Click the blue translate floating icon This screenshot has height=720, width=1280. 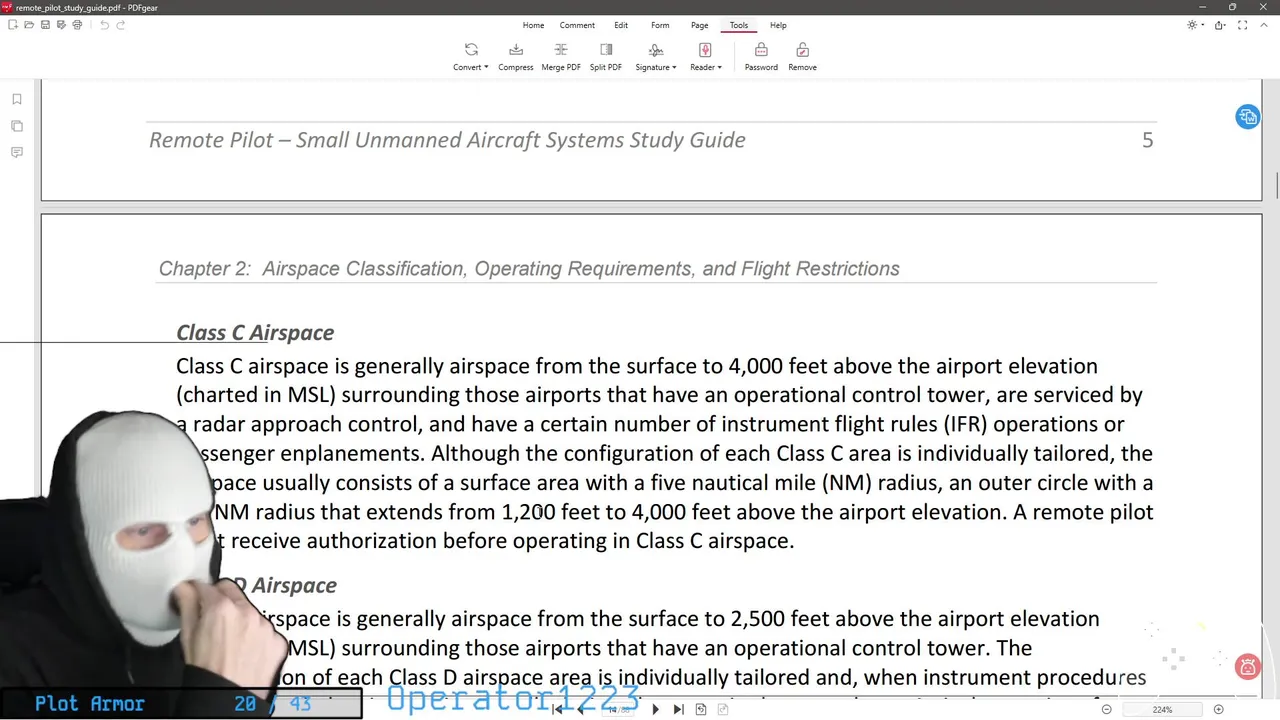(1247, 117)
